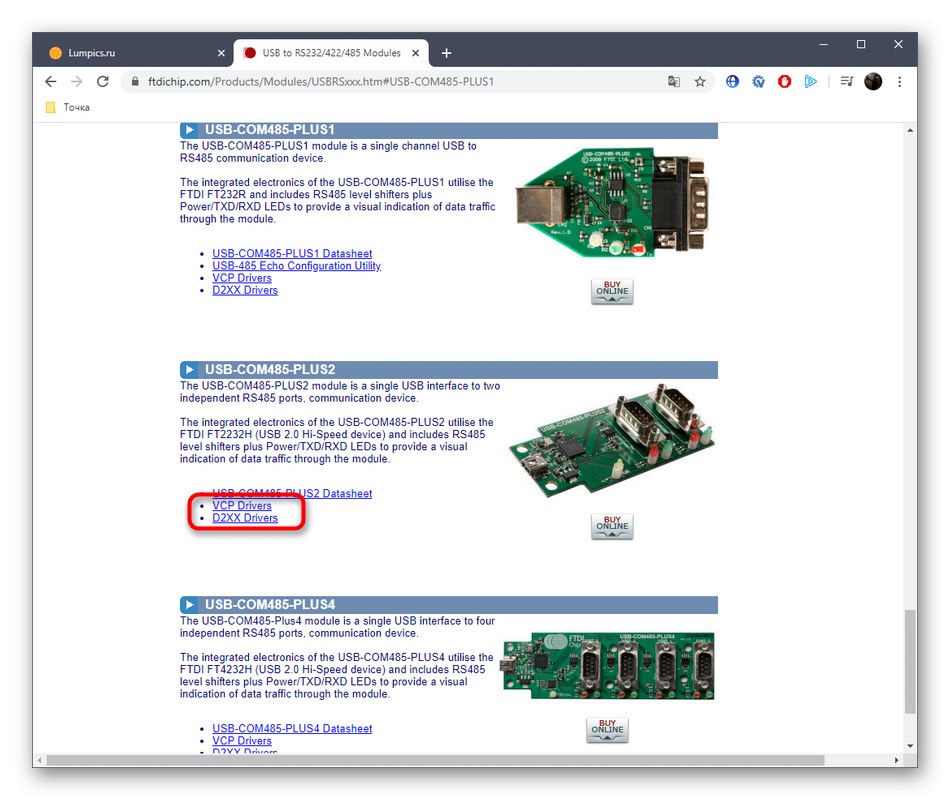Viewport: 950px width, 800px height.
Task: Click the vertical scrollbar up arrow
Action: click(909, 130)
